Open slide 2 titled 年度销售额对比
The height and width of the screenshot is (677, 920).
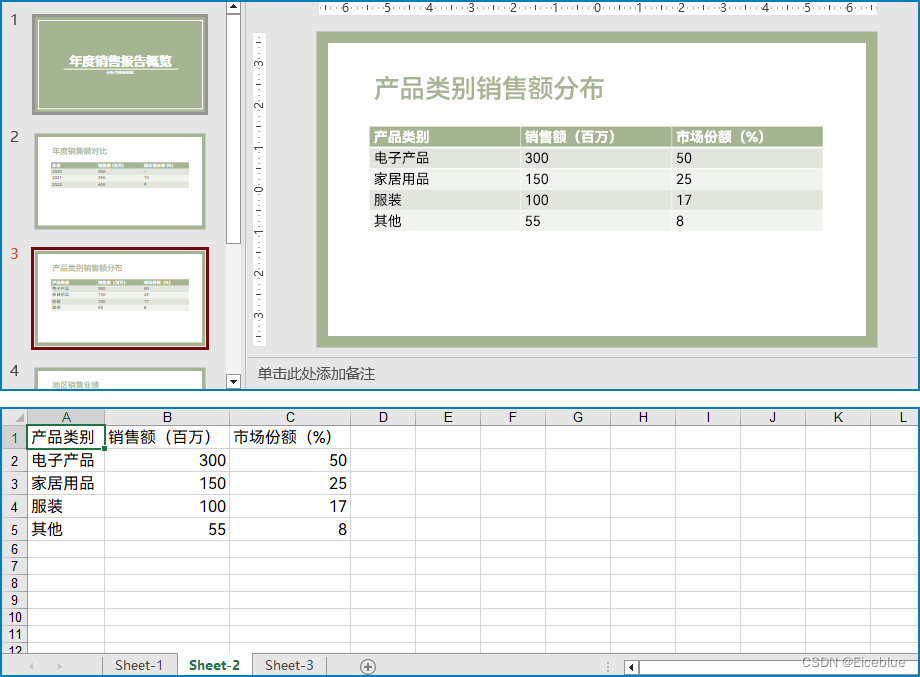point(119,181)
